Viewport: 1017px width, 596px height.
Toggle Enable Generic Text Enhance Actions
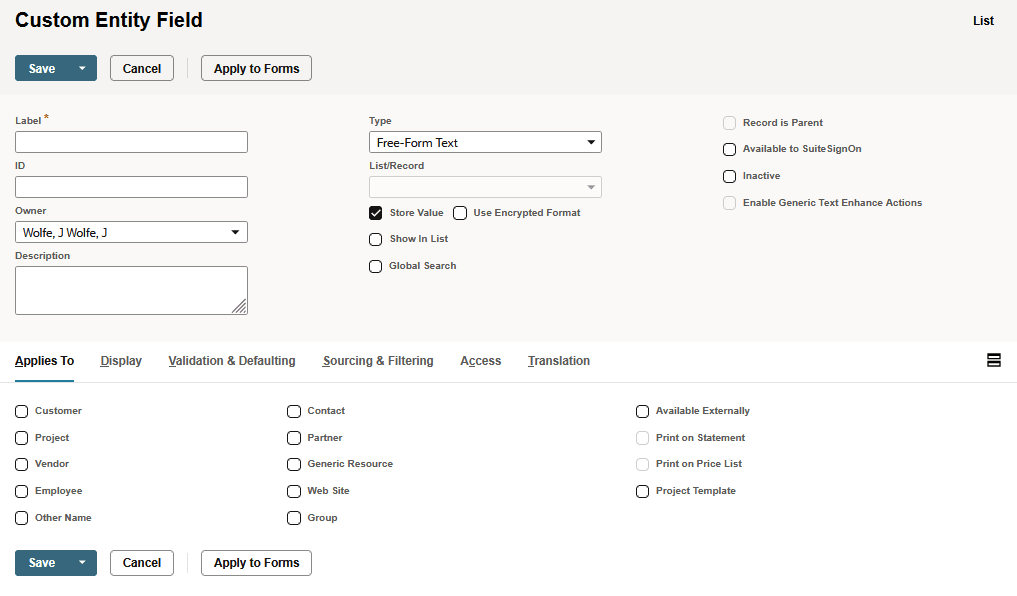[730, 203]
